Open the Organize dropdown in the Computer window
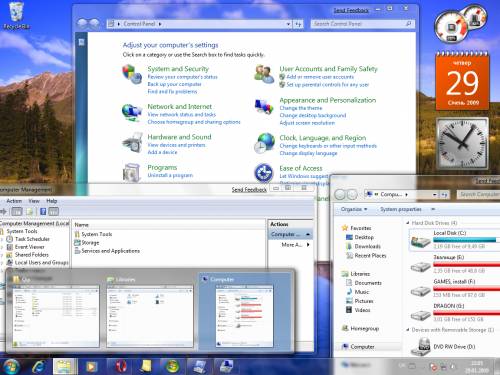The height and width of the screenshot is (375, 500). pos(354,209)
